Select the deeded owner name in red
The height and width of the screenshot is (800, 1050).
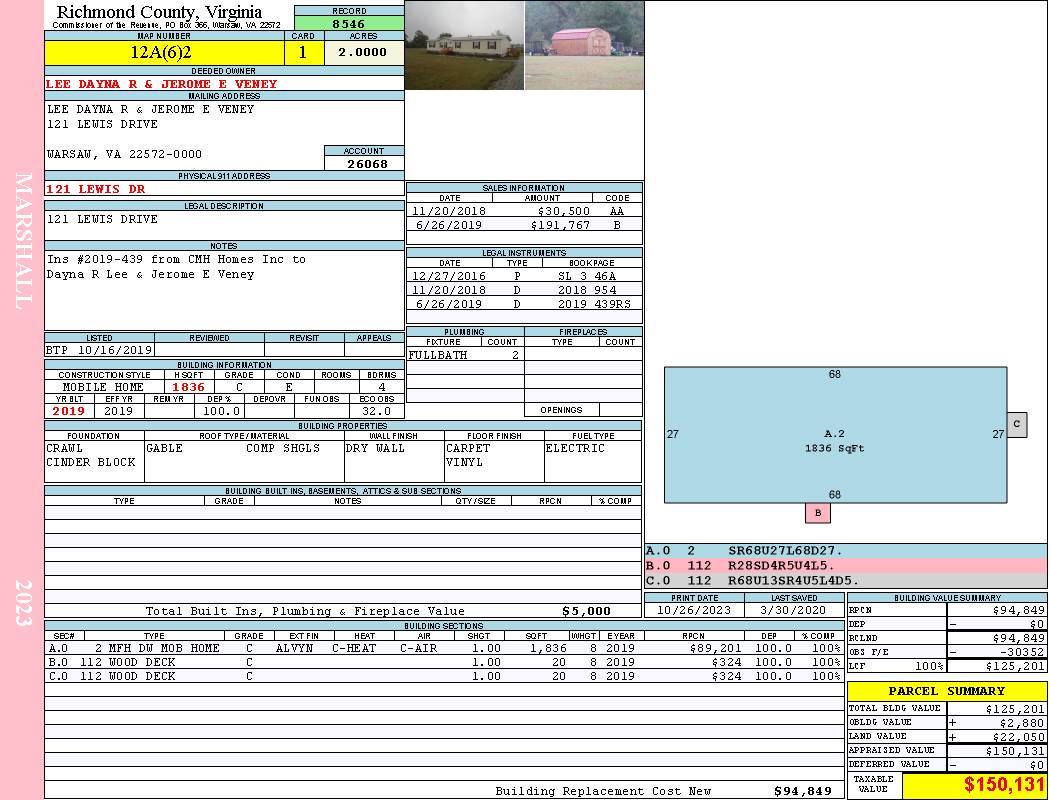pos(162,84)
